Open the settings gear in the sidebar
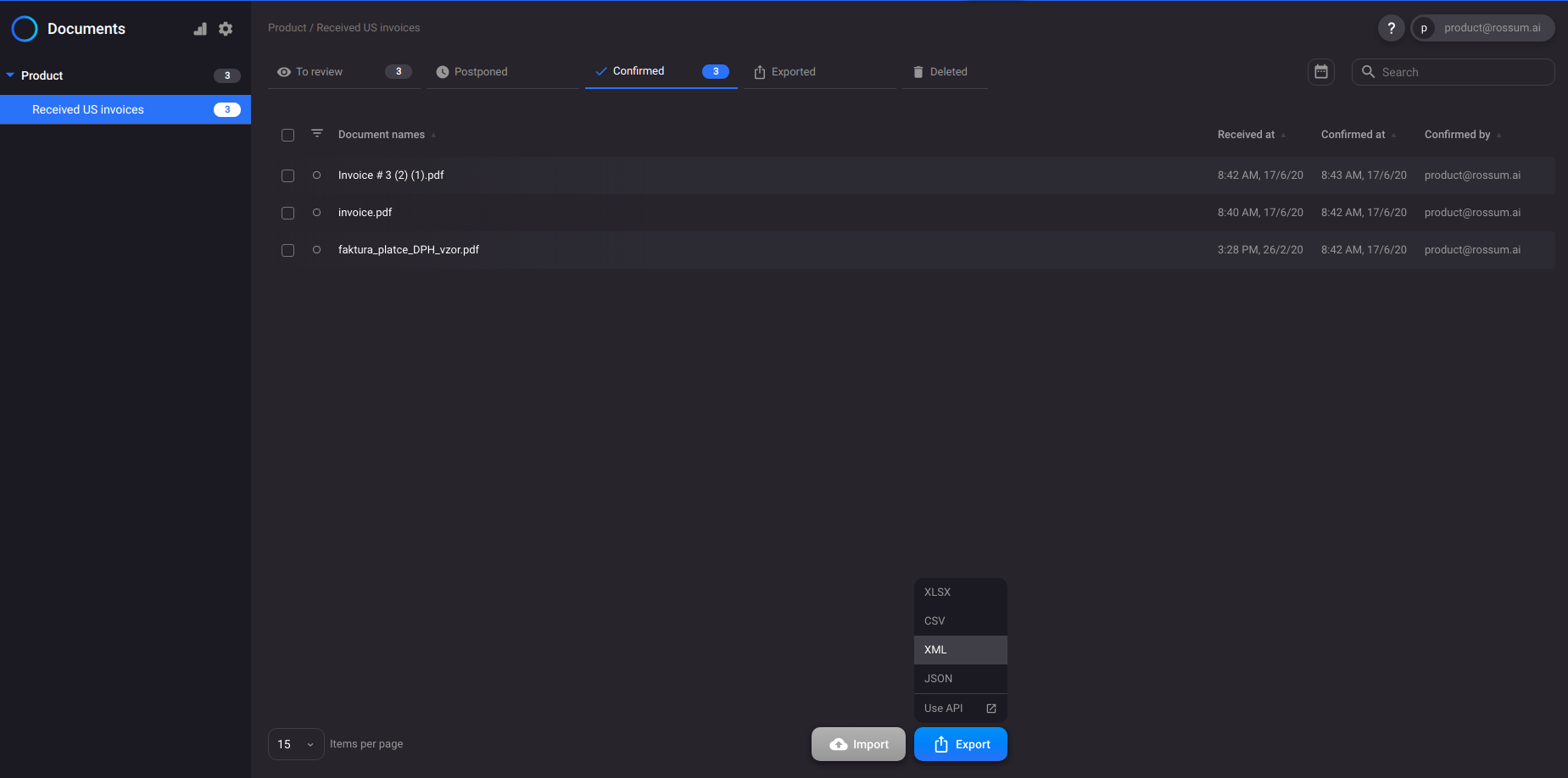Image resolution: width=1568 pixels, height=778 pixels. coord(226,28)
